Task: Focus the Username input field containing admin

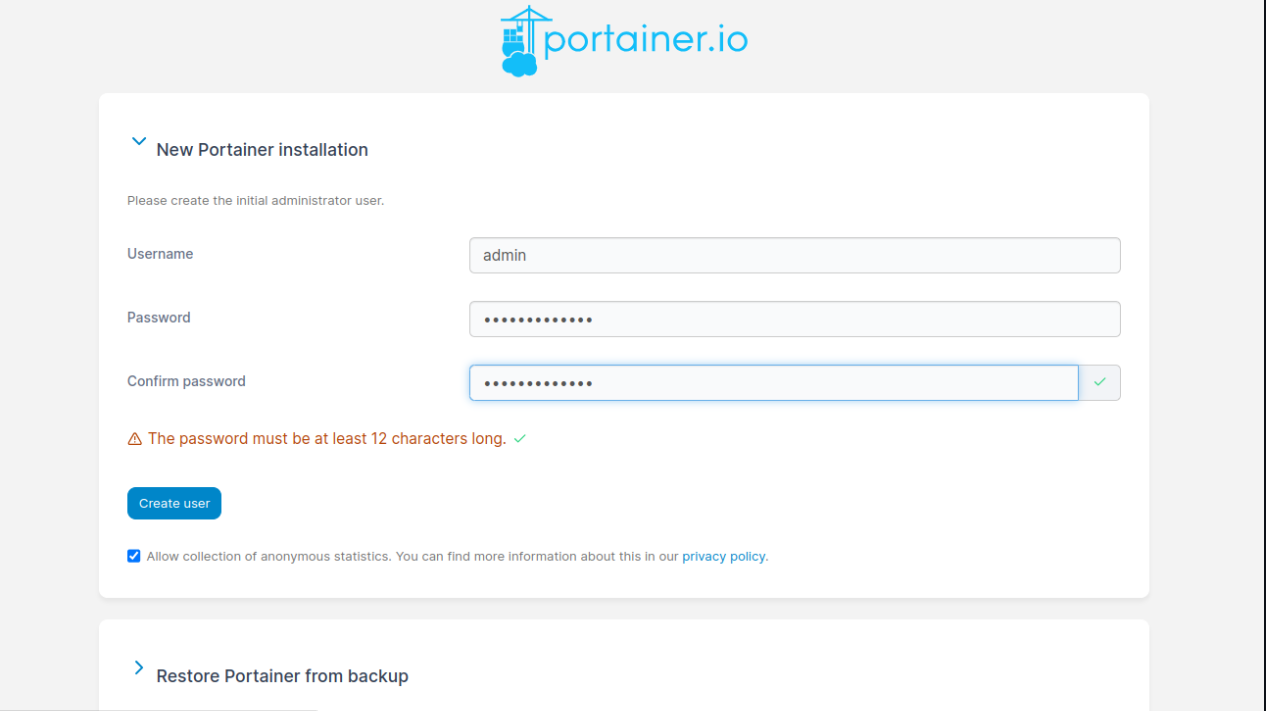Action: (794, 255)
